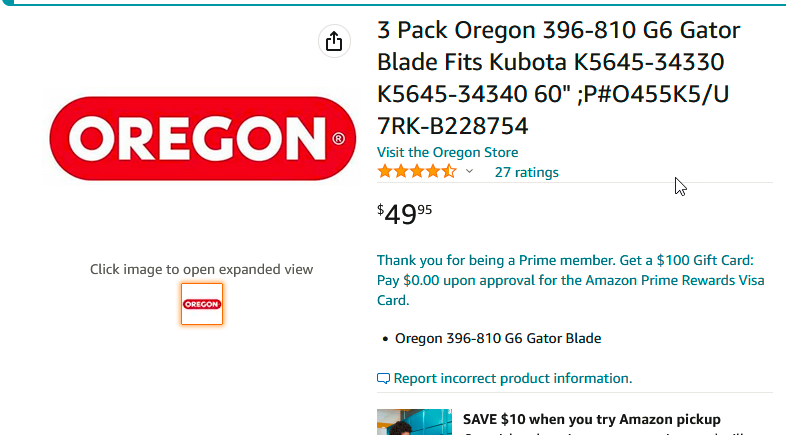This screenshot has width=786, height=435.
Task: Click the "SAVE $10" pickup headline
Action: tap(591, 420)
